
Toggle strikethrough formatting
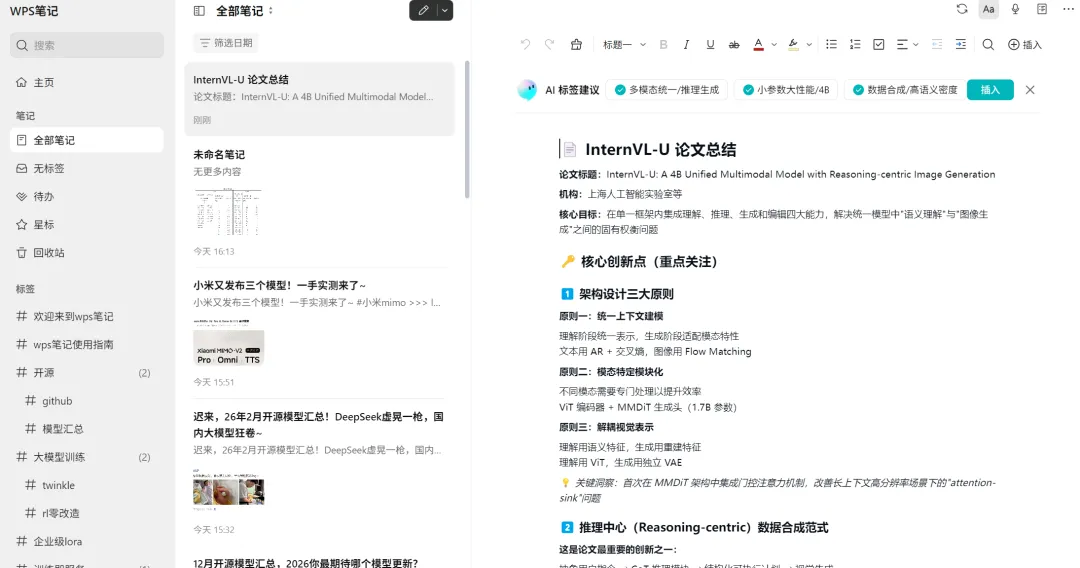pos(734,45)
